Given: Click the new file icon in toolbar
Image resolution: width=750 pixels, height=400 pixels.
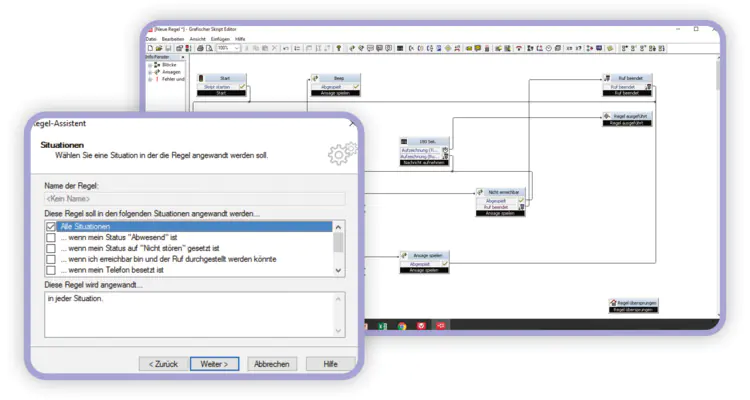Looking at the screenshot, I should (x=150, y=47).
